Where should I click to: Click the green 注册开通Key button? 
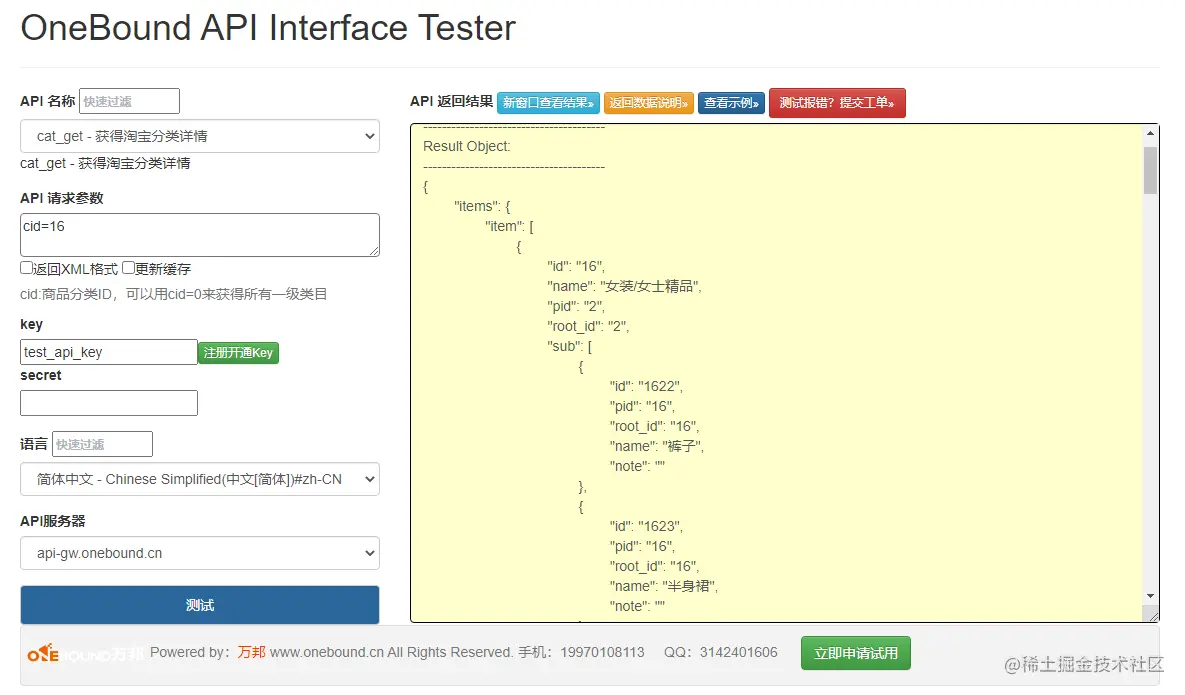coord(238,352)
